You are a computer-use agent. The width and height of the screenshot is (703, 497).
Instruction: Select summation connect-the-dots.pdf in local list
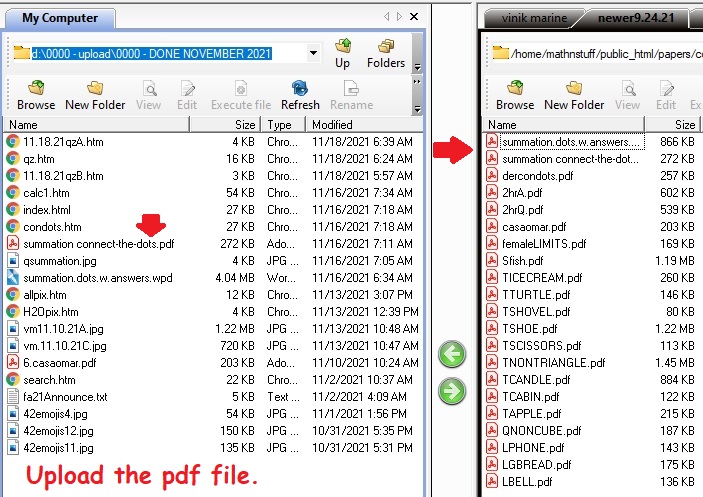coord(98,244)
